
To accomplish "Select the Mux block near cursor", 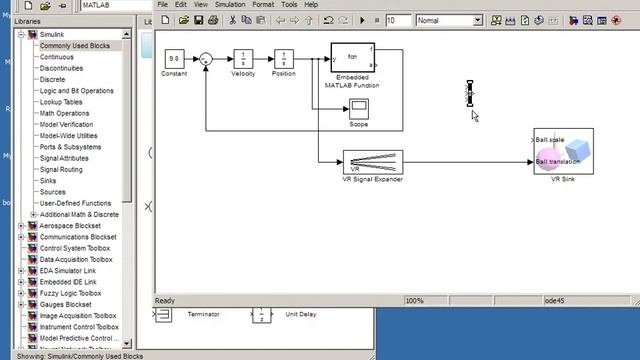I will [470, 93].
